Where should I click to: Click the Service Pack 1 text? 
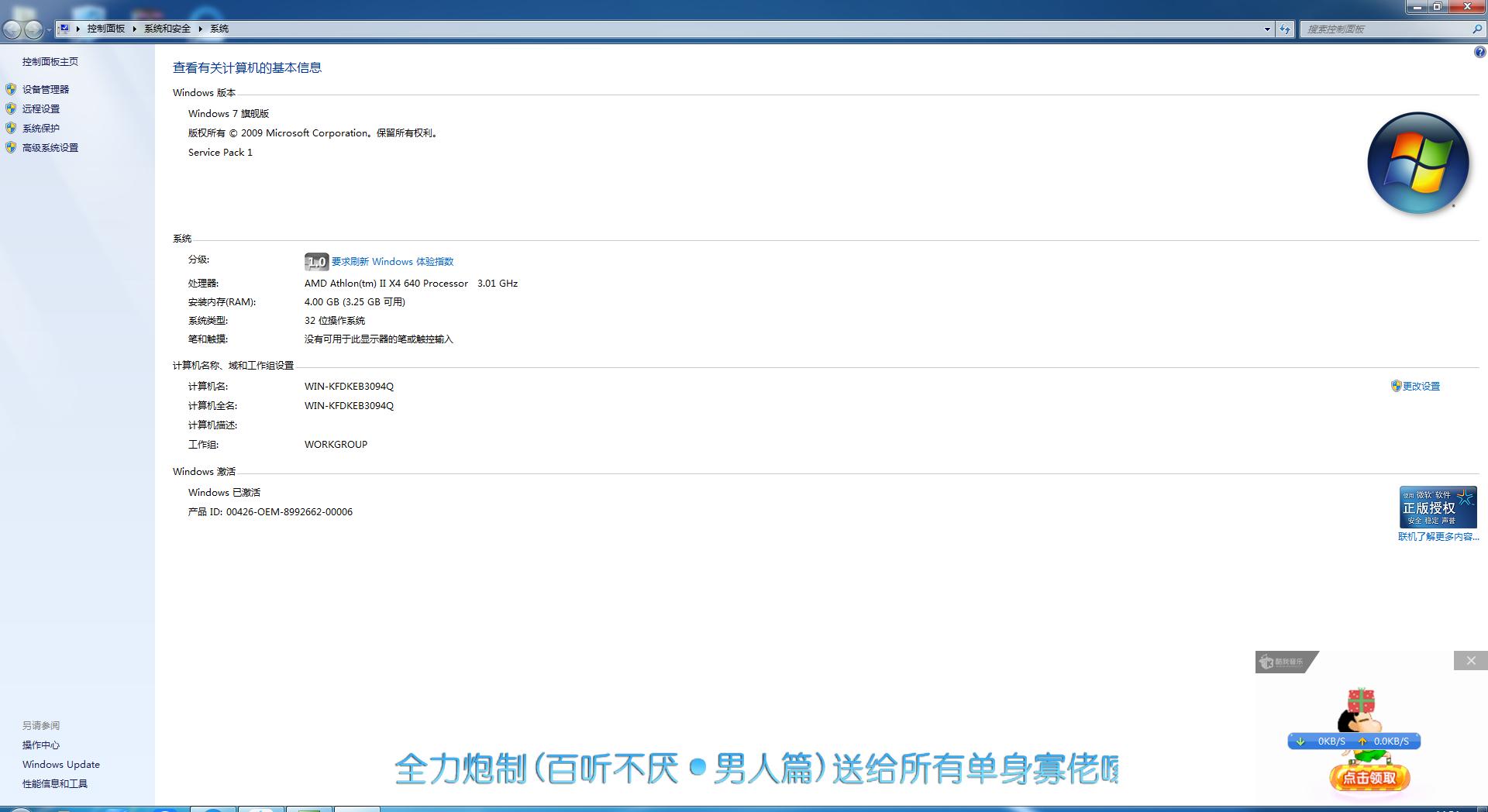(x=220, y=152)
